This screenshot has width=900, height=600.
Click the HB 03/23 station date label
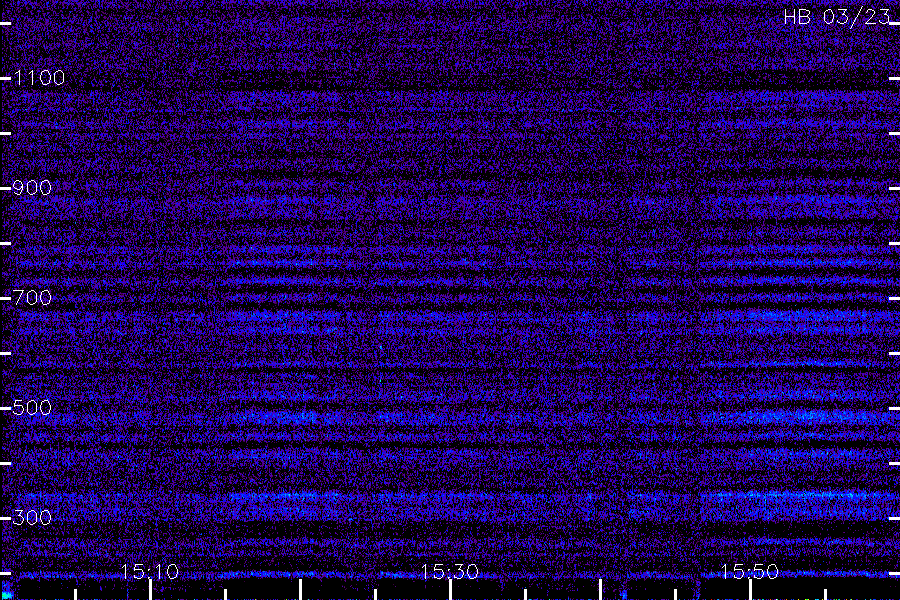(837, 17)
